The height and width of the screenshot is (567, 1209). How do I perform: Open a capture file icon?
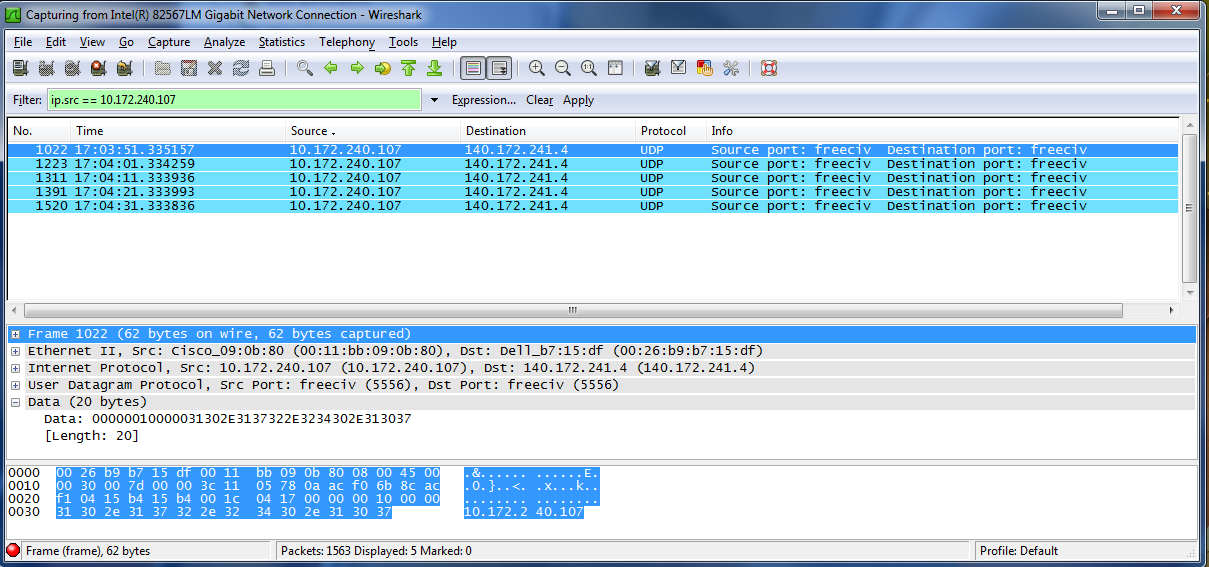point(163,68)
